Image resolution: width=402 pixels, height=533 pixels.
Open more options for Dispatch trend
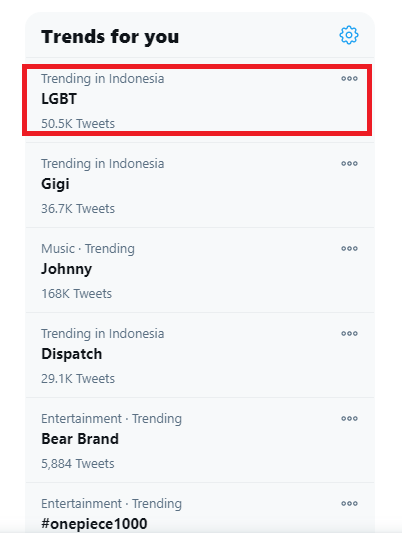pos(349,333)
